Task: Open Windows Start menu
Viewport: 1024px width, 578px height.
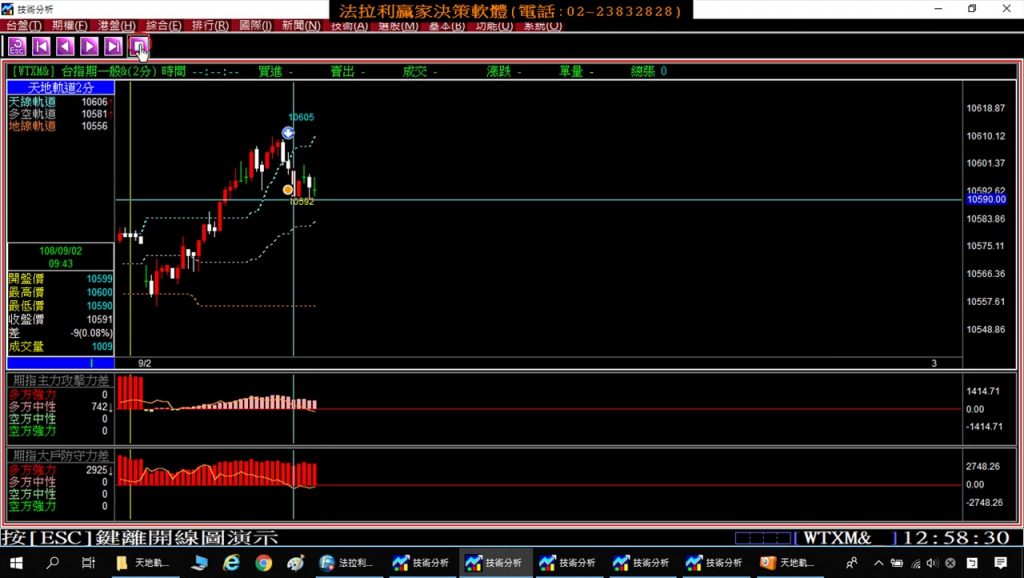Action: click(x=17, y=563)
